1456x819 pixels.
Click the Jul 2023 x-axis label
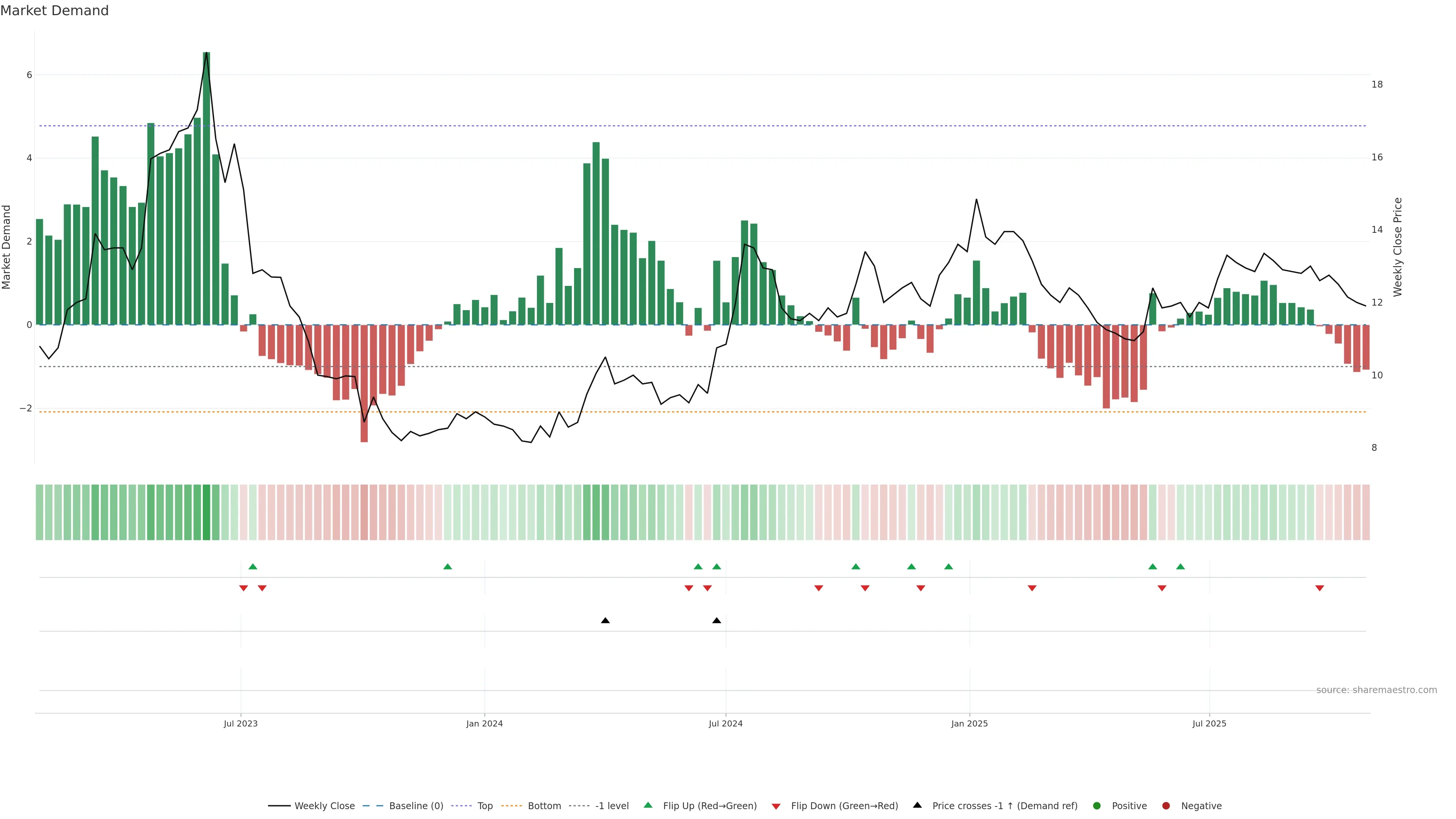(x=241, y=723)
